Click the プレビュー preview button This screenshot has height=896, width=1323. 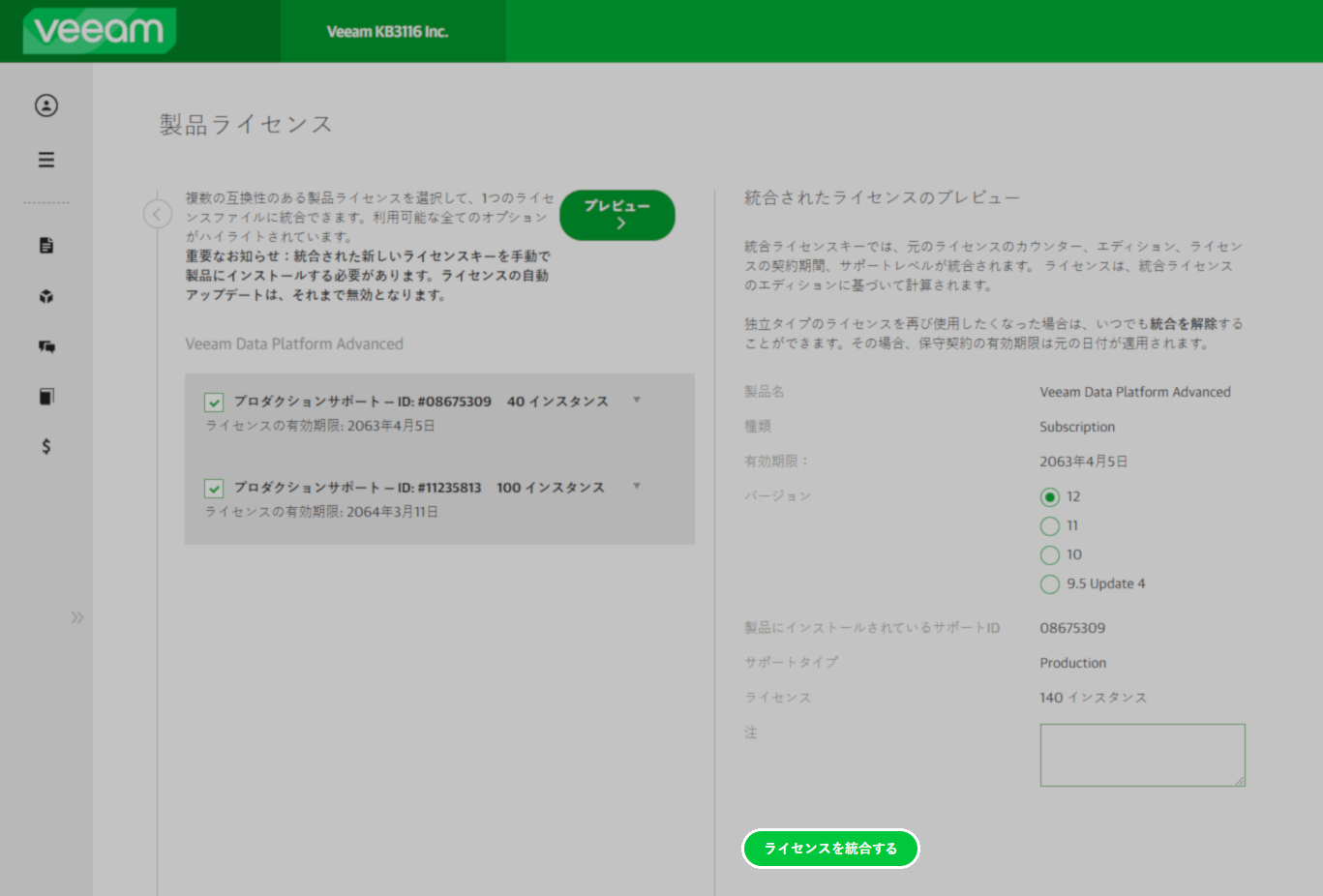617,215
